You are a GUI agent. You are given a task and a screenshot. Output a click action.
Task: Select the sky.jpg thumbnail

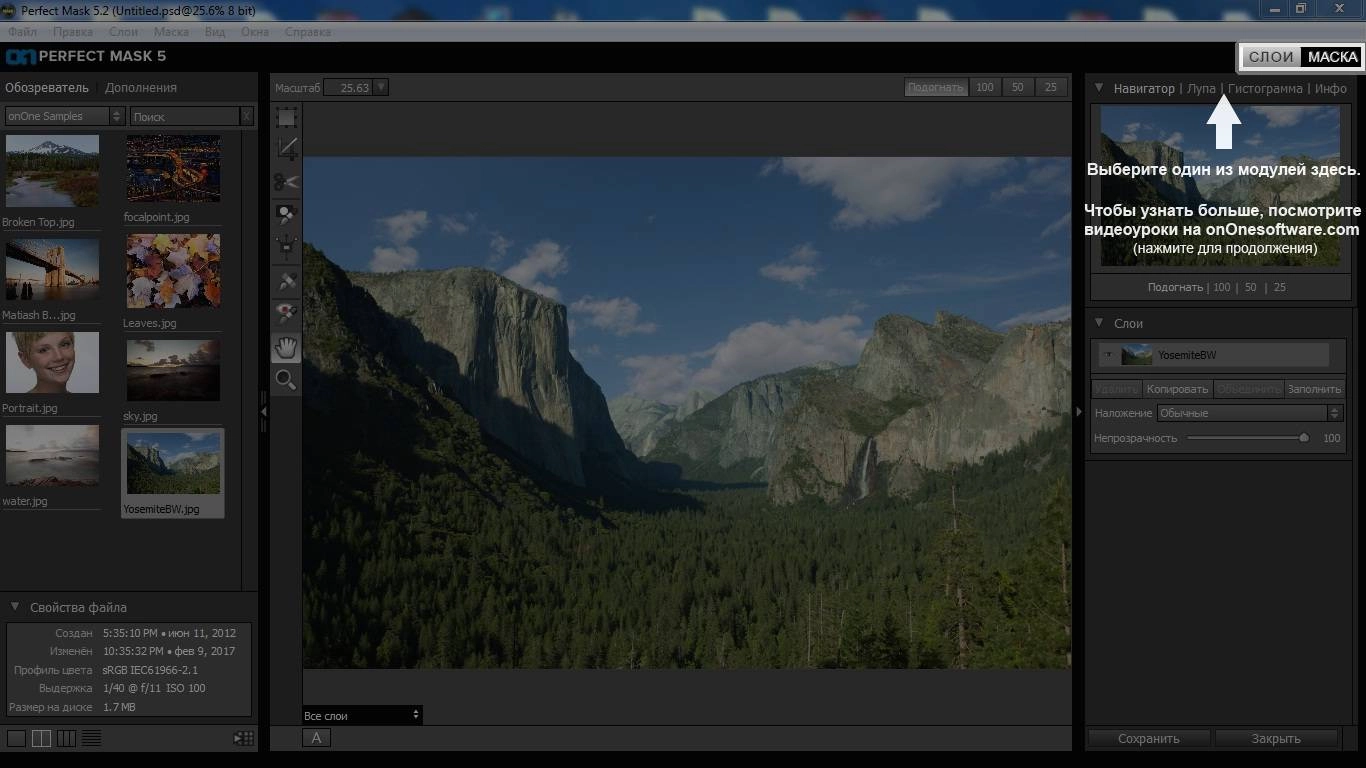coord(173,370)
